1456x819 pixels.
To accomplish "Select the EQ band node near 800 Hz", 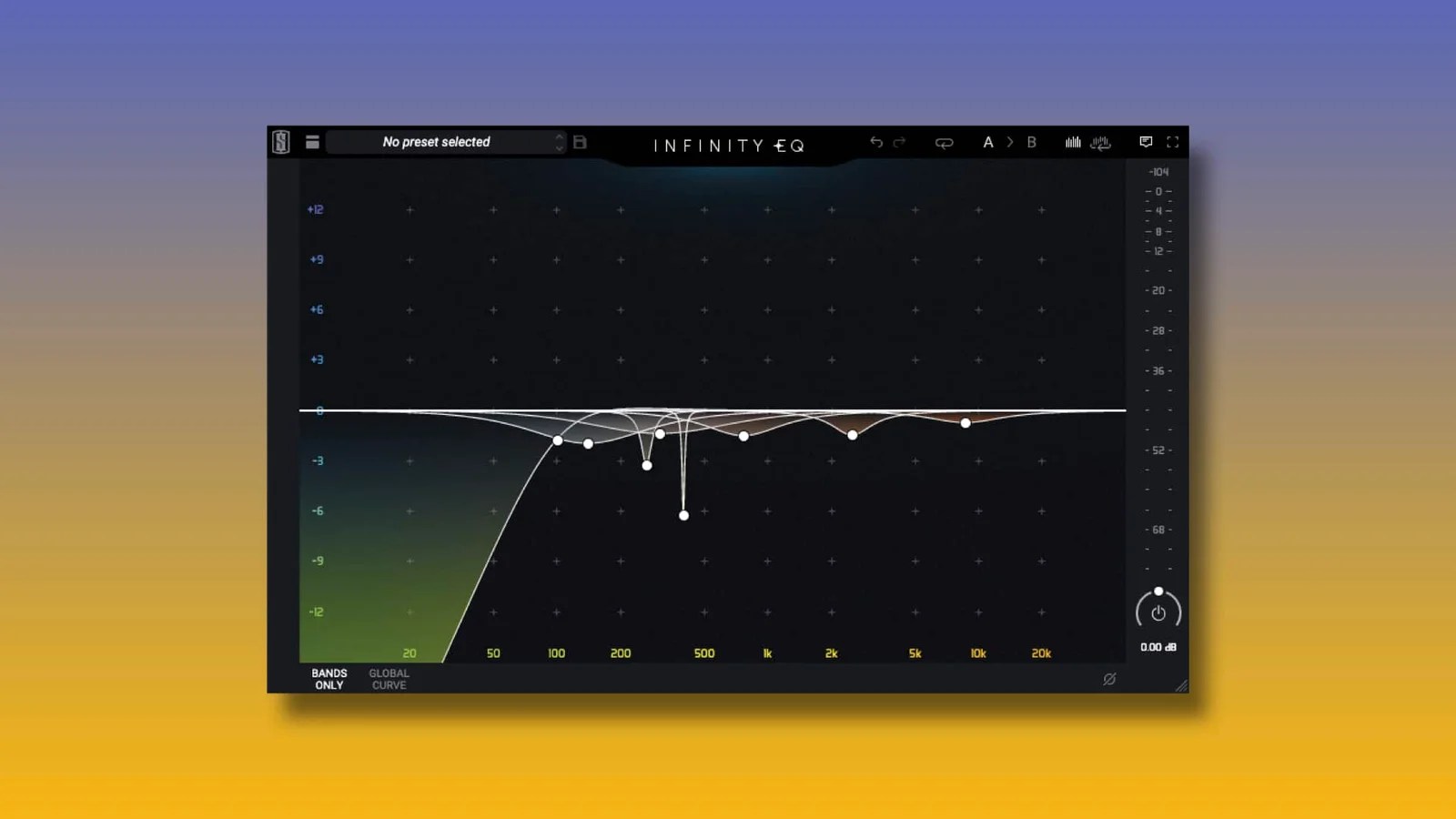I will [744, 437].
